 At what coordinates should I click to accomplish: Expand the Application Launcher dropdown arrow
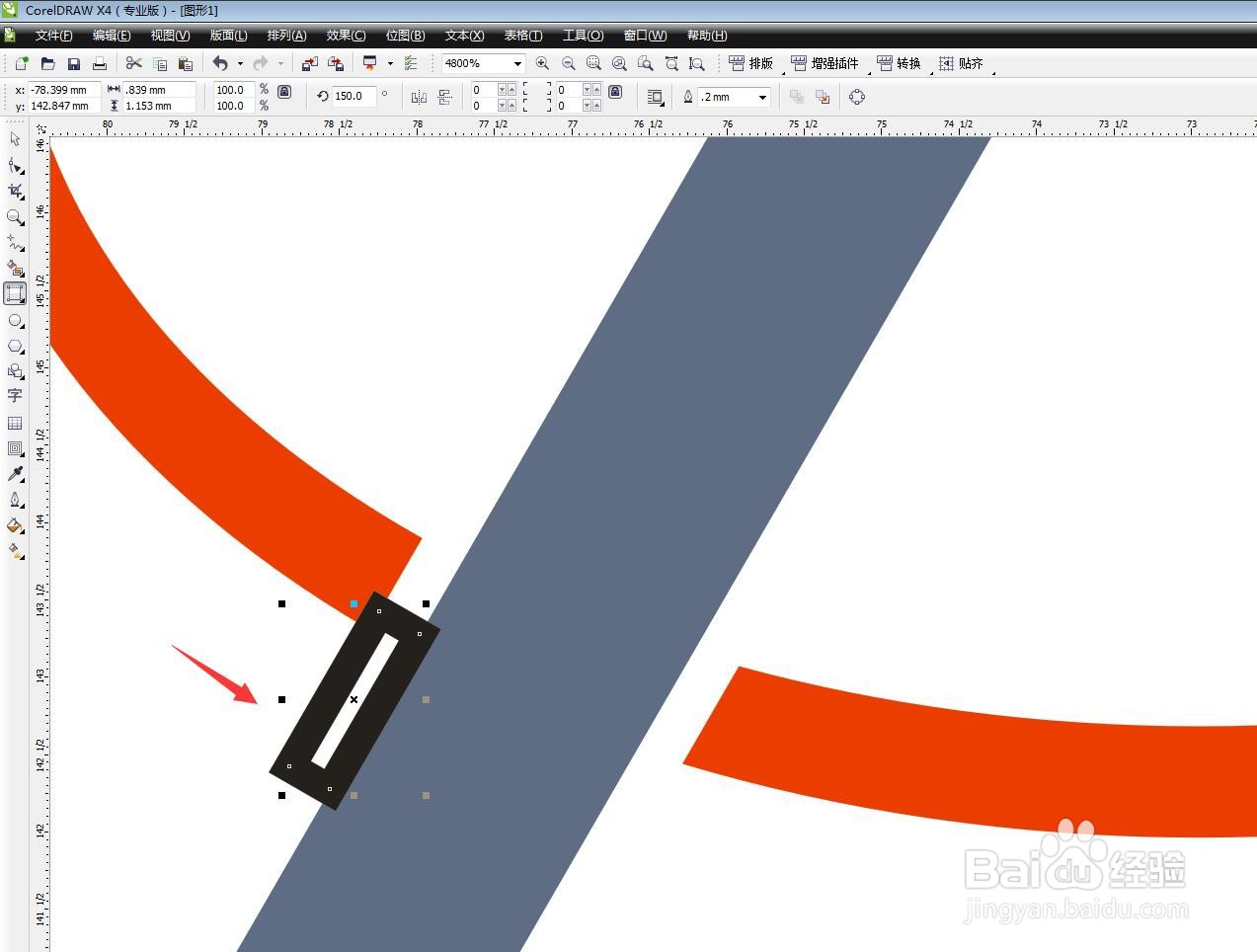click(390, 63)
